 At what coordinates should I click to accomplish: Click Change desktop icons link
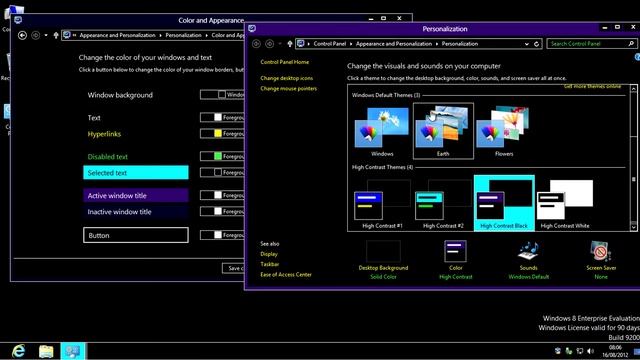[x=287, y=78]
